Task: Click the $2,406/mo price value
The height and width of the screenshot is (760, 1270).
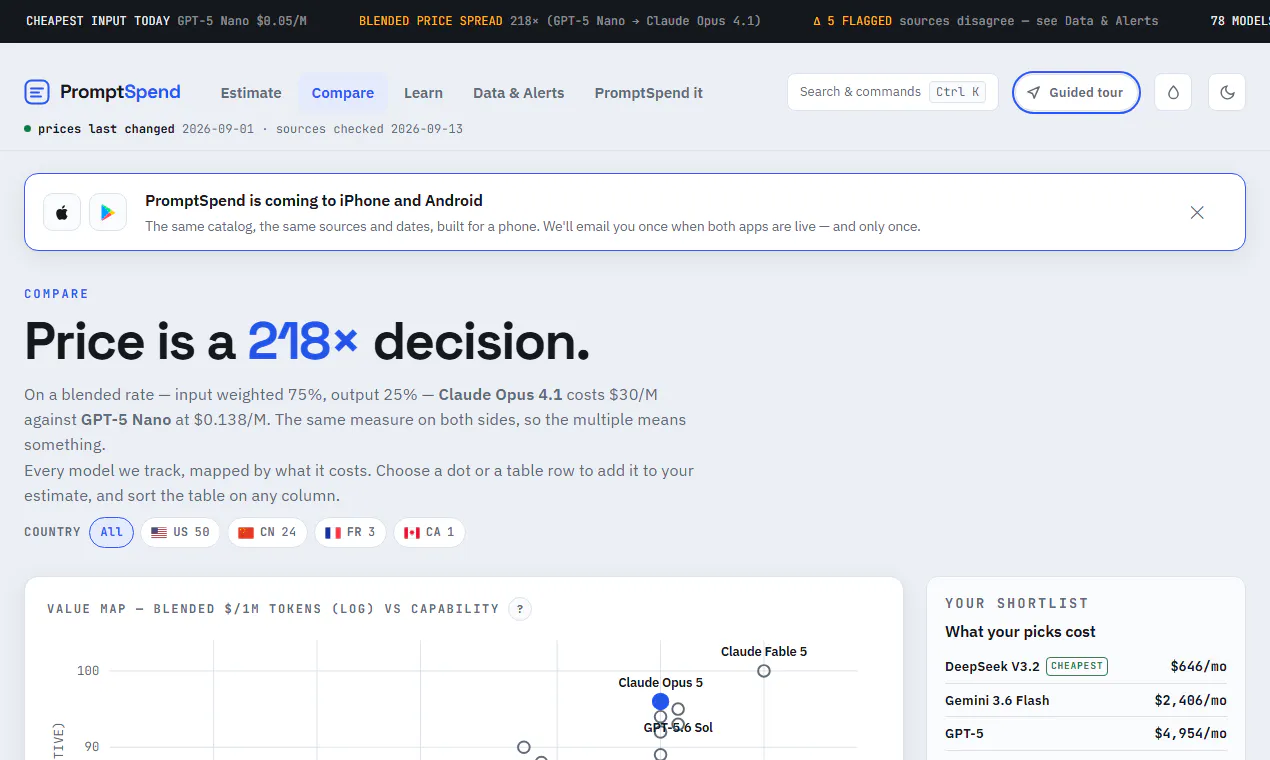Action: 1190,700
